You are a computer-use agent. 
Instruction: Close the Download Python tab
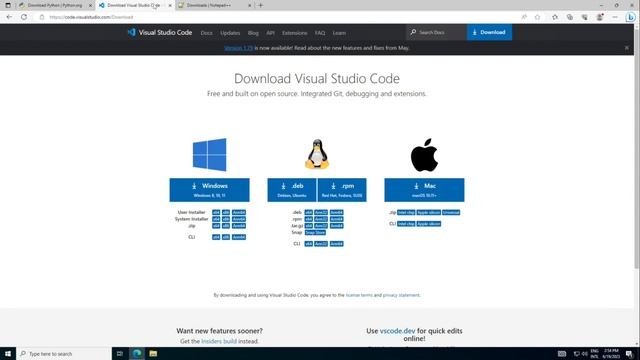point(90,5)
